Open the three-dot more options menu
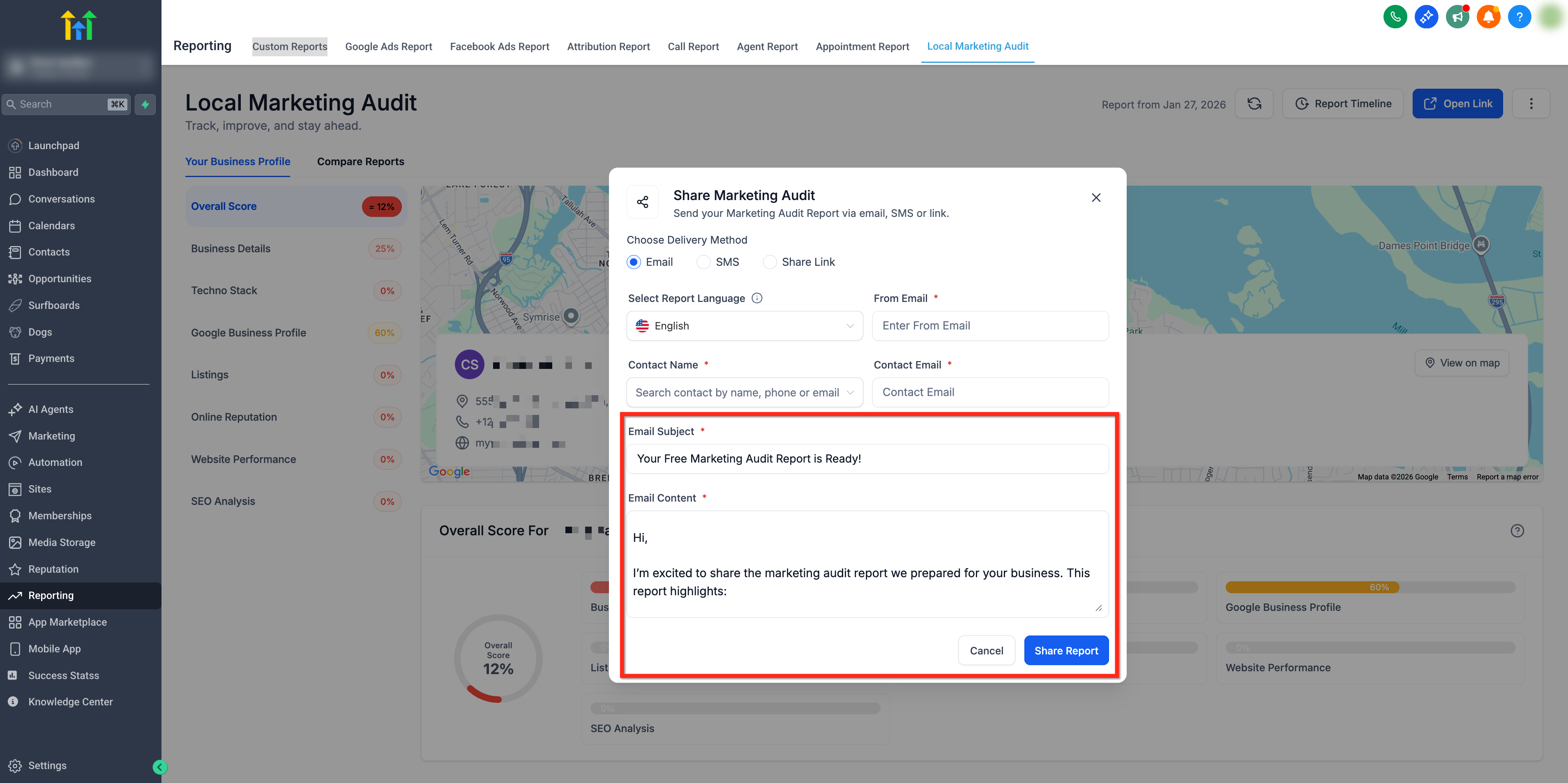1568x783 pixels. point(1531,104)
